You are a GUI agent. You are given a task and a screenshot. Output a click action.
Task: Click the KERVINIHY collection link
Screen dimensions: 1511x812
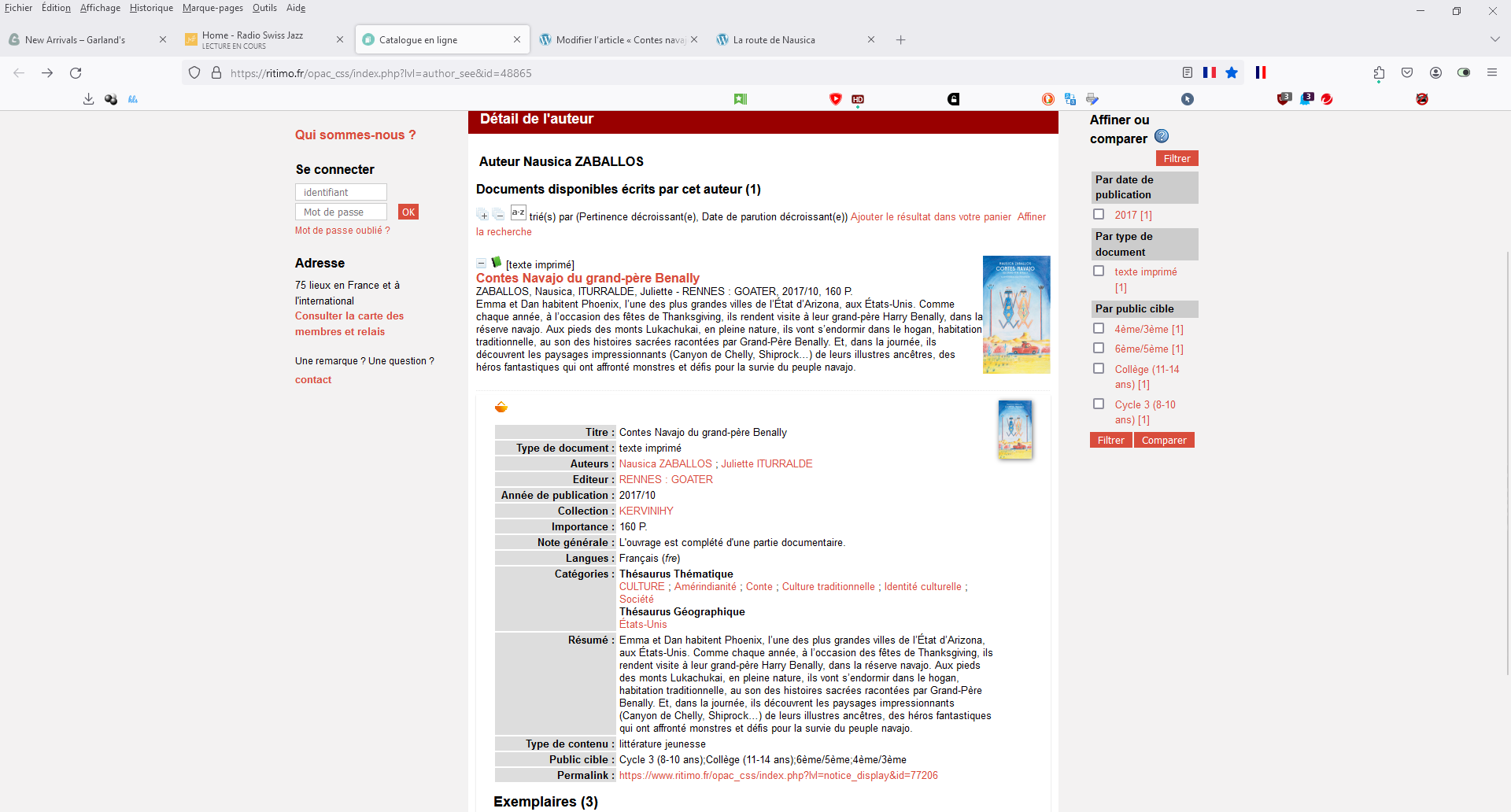pyautogui.click(x=646, y=511)
